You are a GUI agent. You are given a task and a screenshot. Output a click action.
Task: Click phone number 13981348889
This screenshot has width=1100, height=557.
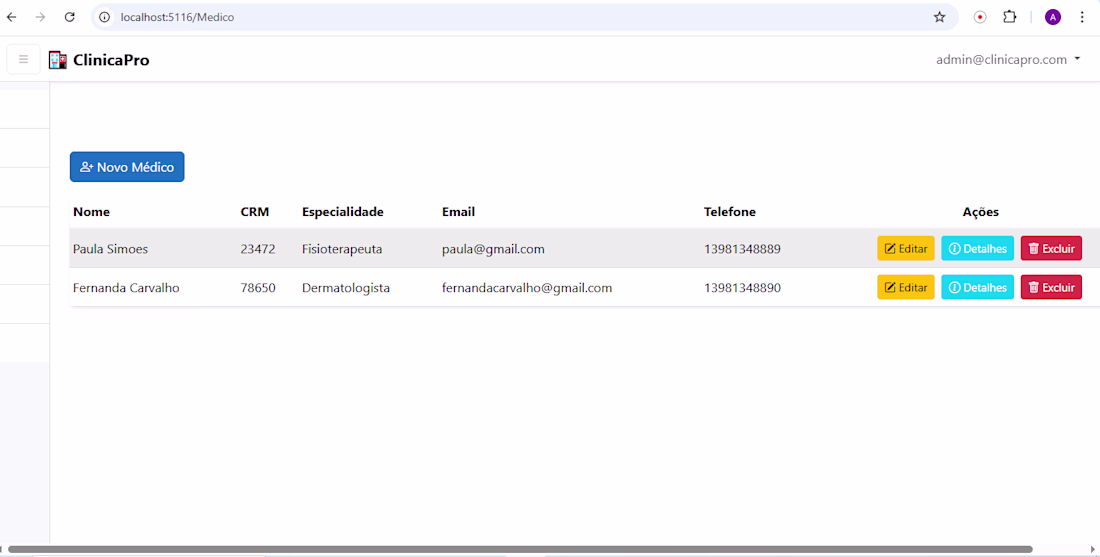pyautogui.click(x=742, y=249)
